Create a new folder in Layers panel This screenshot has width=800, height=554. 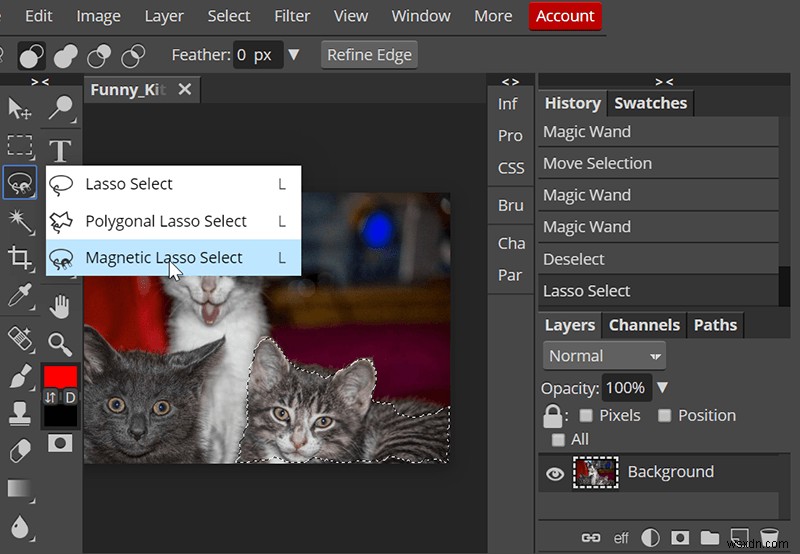[x=710, y=538]
